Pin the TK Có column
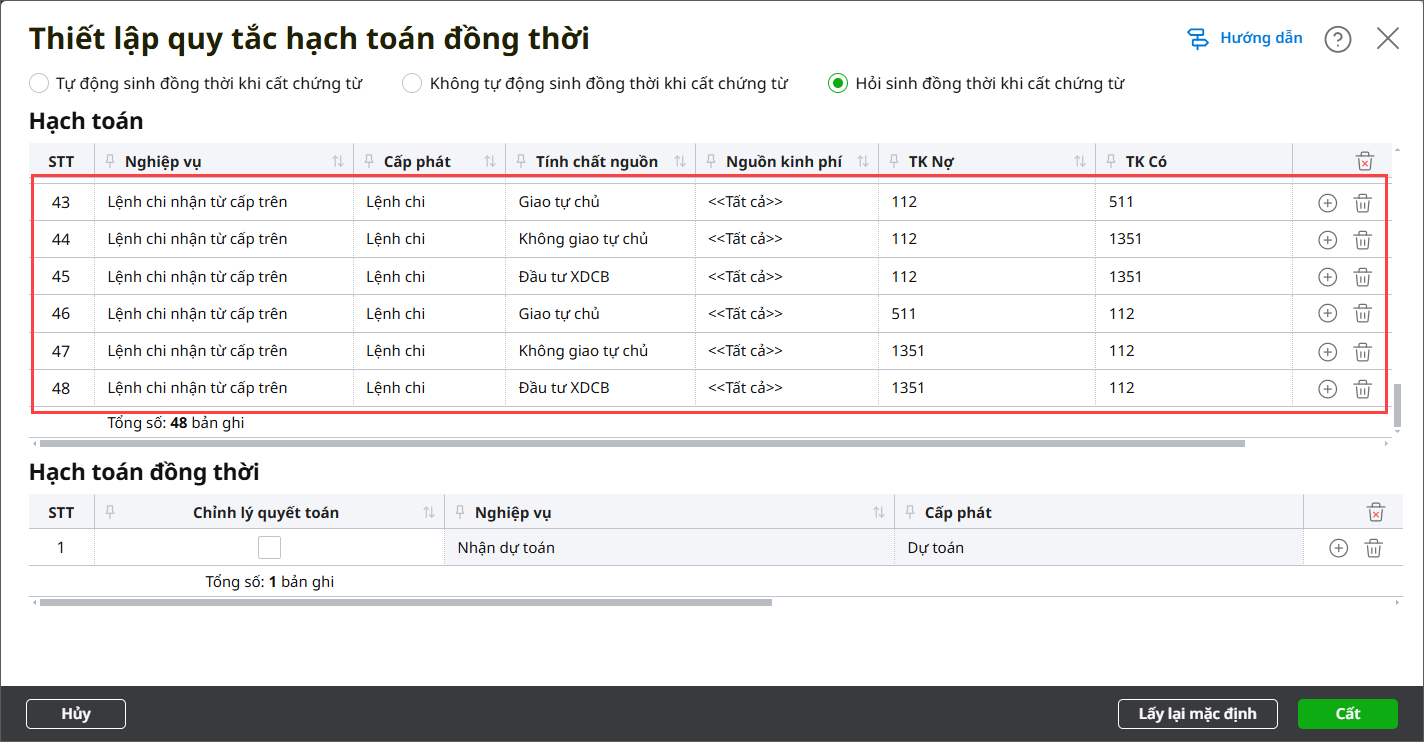This screenshot has height=742, width=1424. 1111,161
